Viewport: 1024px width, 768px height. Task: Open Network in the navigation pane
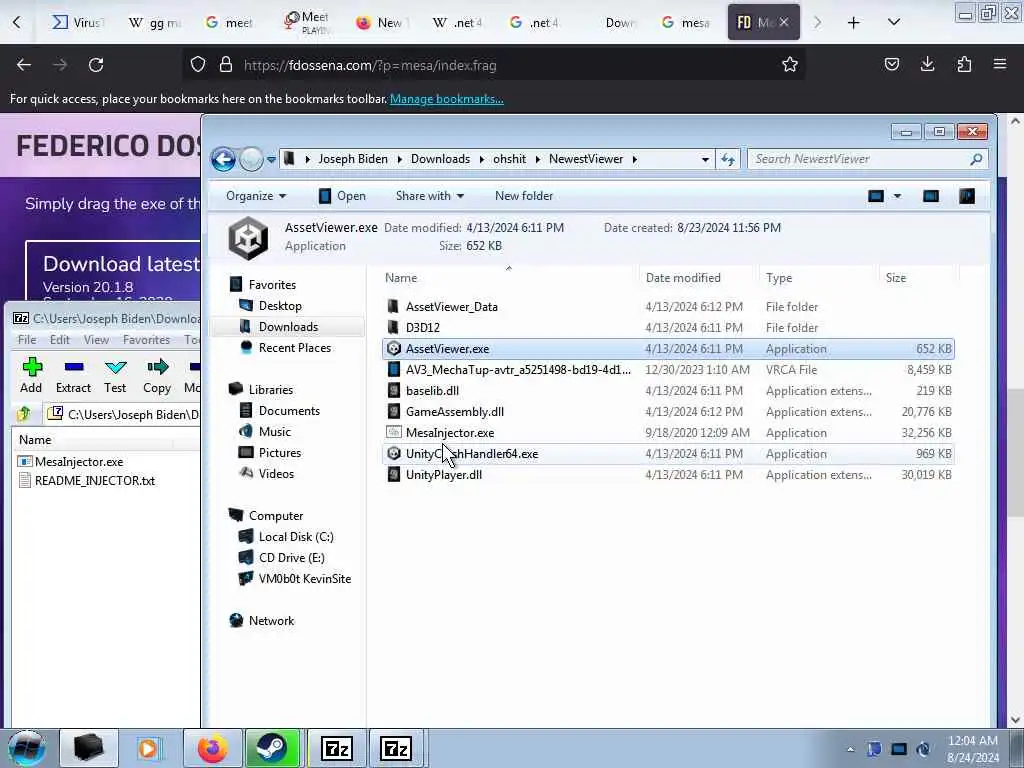point(271,621)
